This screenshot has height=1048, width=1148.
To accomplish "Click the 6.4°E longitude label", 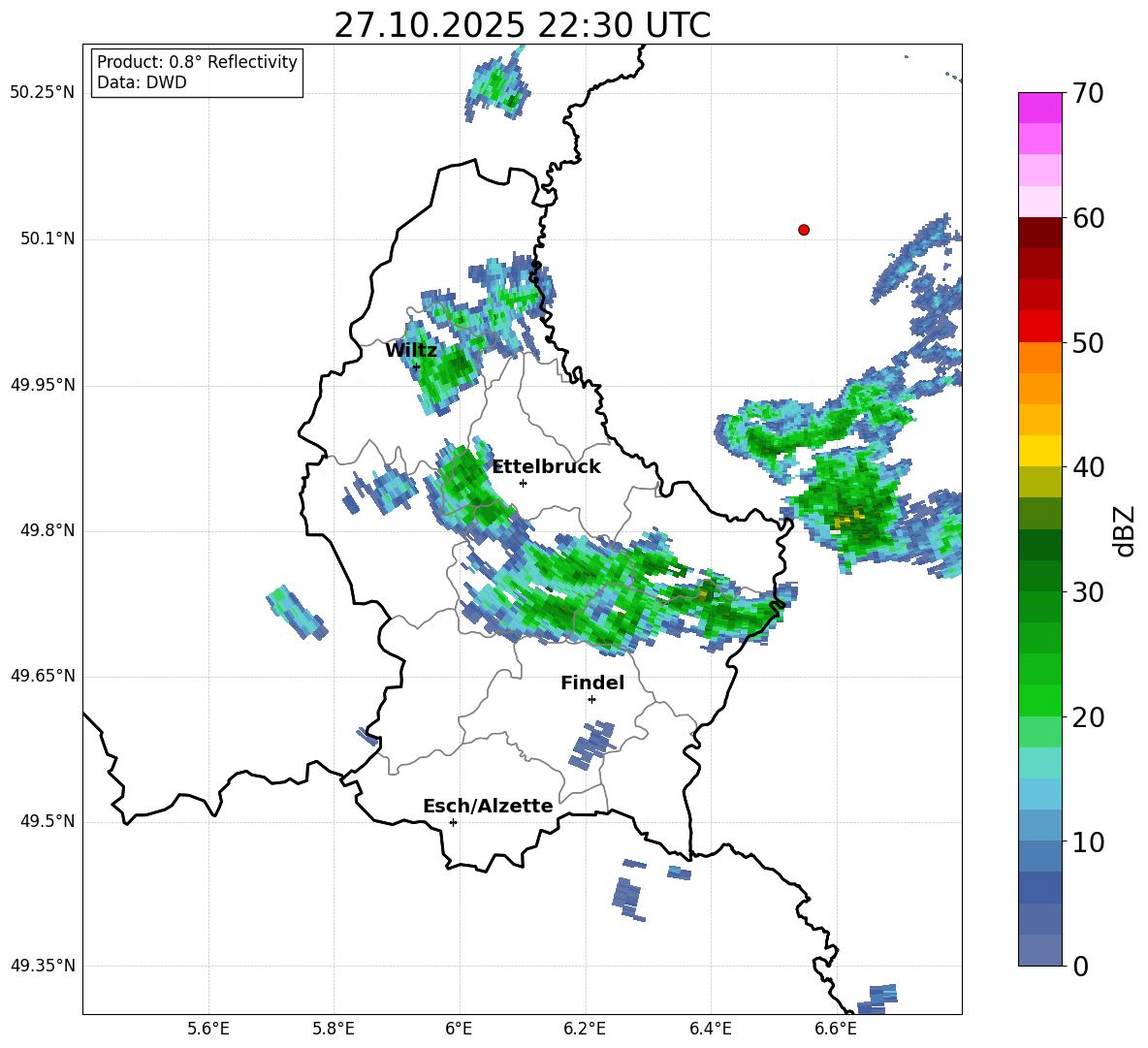I will pyautogui.click(x=710, y=1030).
